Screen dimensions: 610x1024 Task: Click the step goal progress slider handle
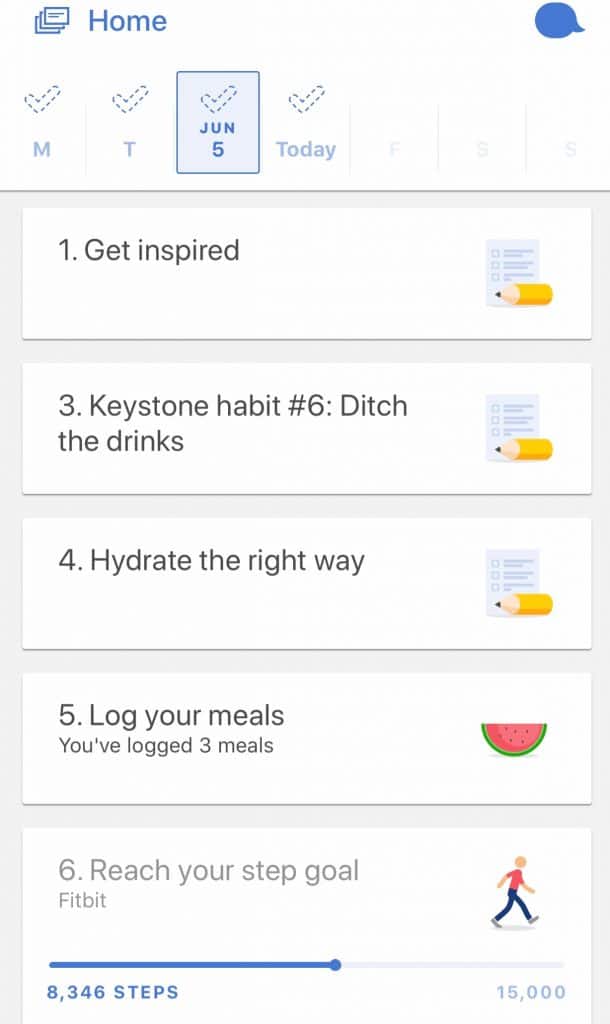click(x=335, y=965)
